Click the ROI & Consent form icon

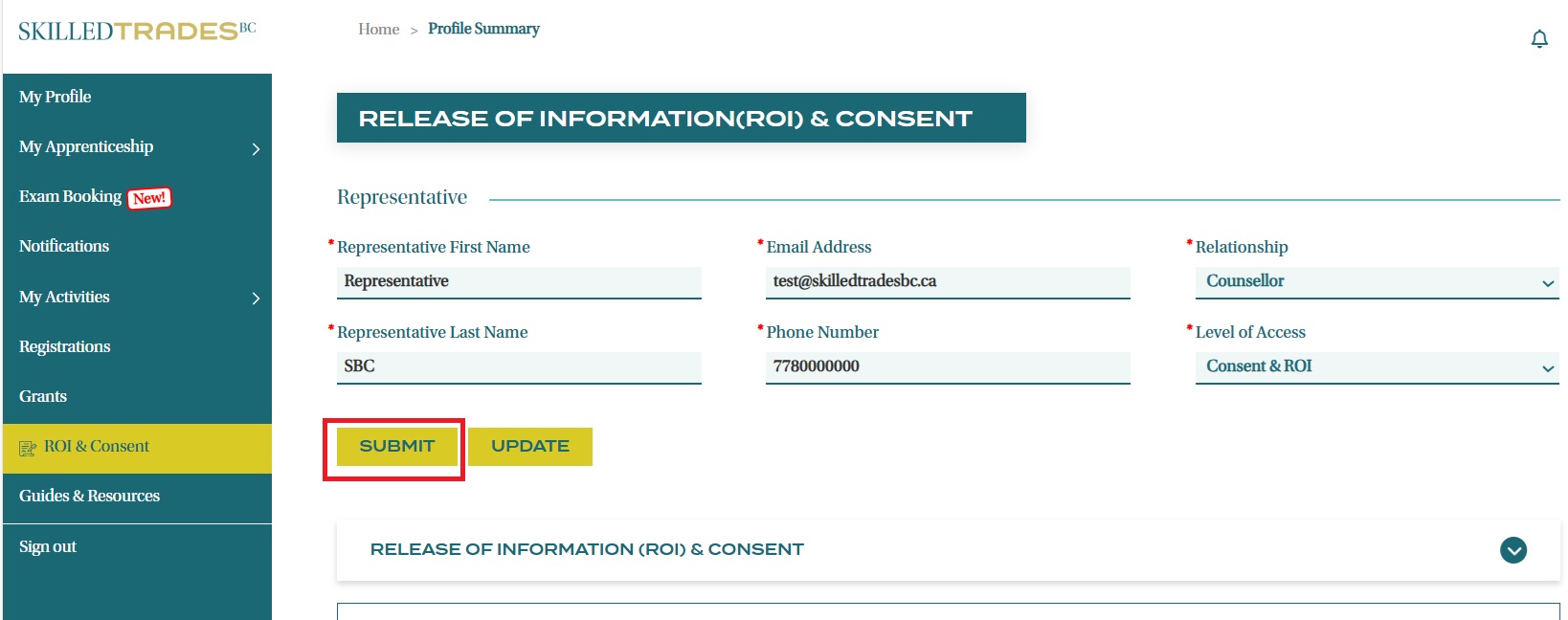[x=28, y=448]
